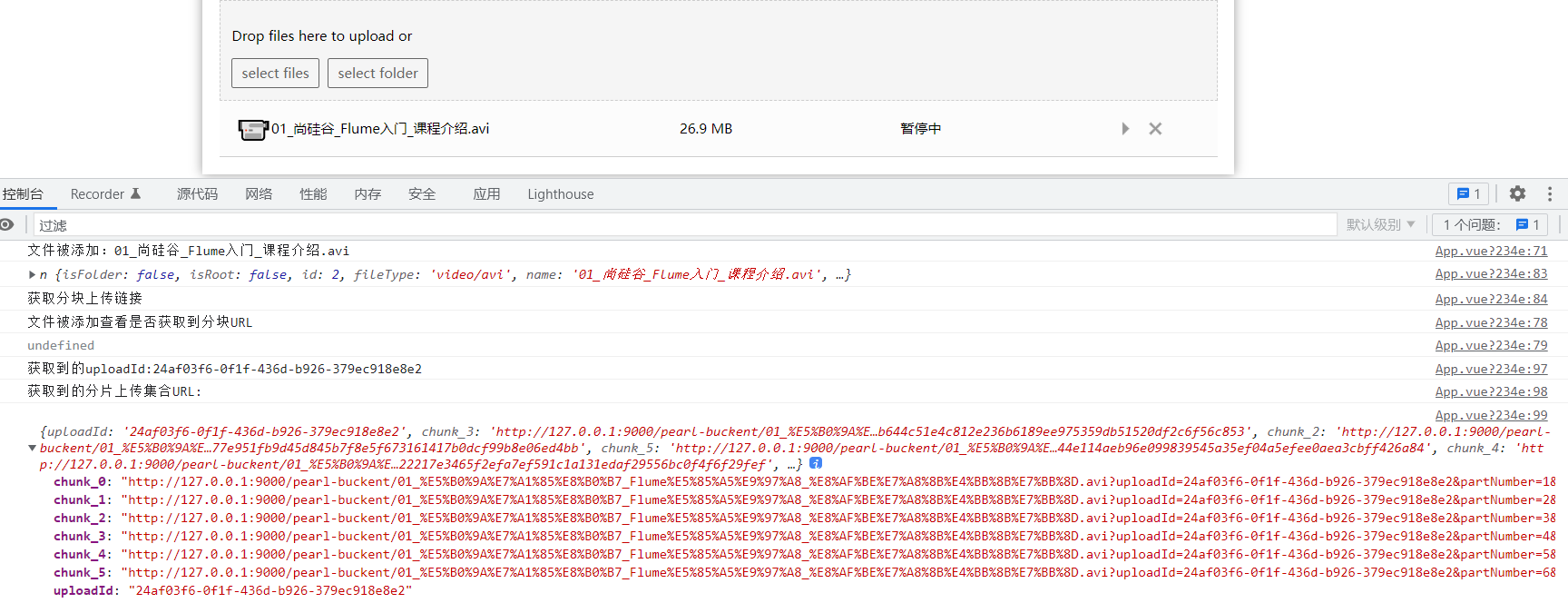The image size is (1568, 603).
Task: Open the 安全 tab
Action: pyautogui.click(x=422, y=193)
